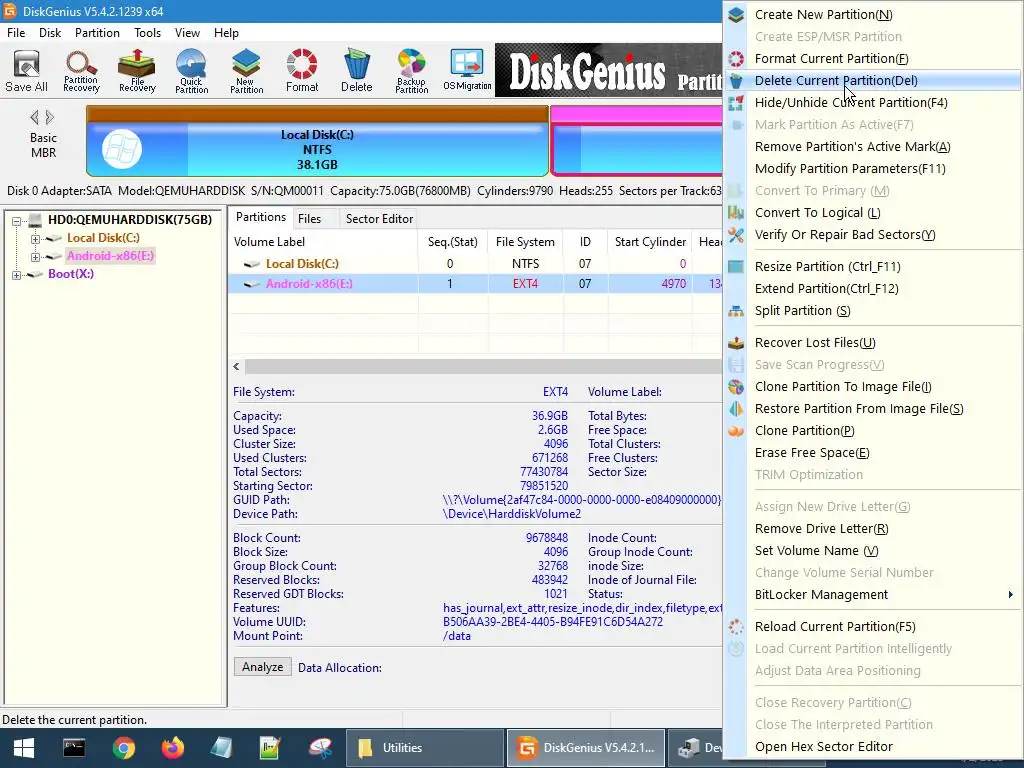Select the Partitions tab
Viewport: 1024px width, 768px height.
click(261, 217)
